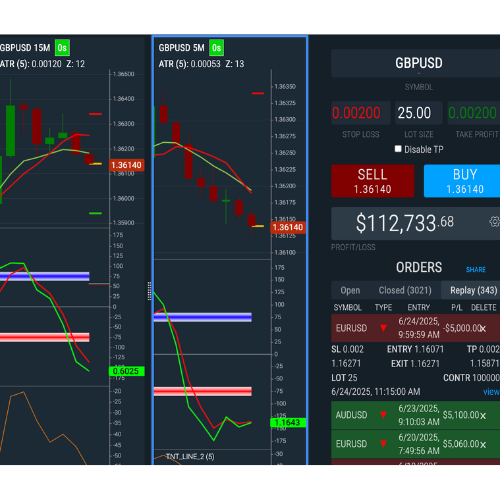Click the ENTRY 1.16071 detail text
Viewport: 500px width, 500px height.
415,349
